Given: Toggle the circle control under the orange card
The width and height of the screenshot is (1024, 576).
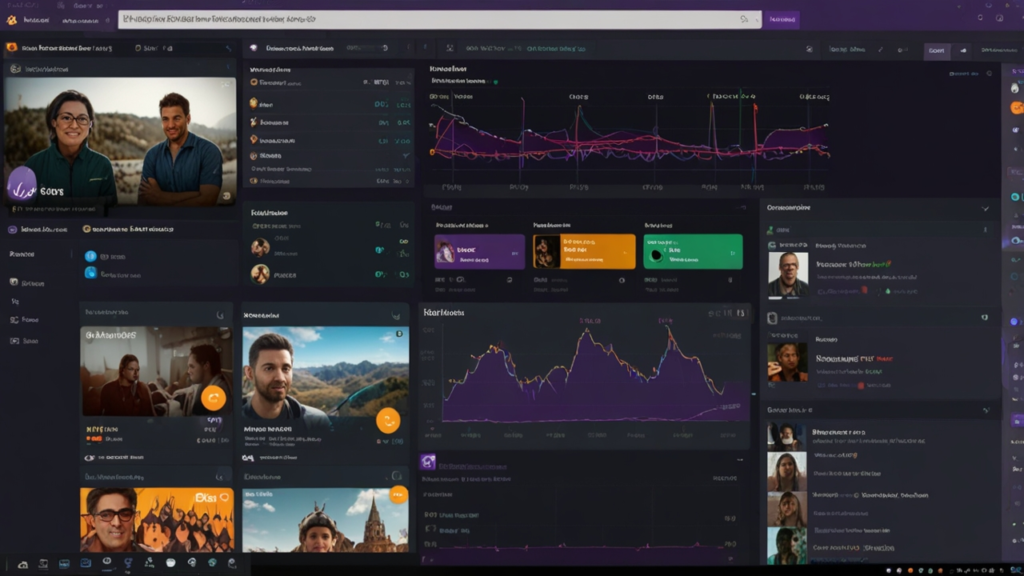Looking at the screenshot, I should click(x=622, y=280).
